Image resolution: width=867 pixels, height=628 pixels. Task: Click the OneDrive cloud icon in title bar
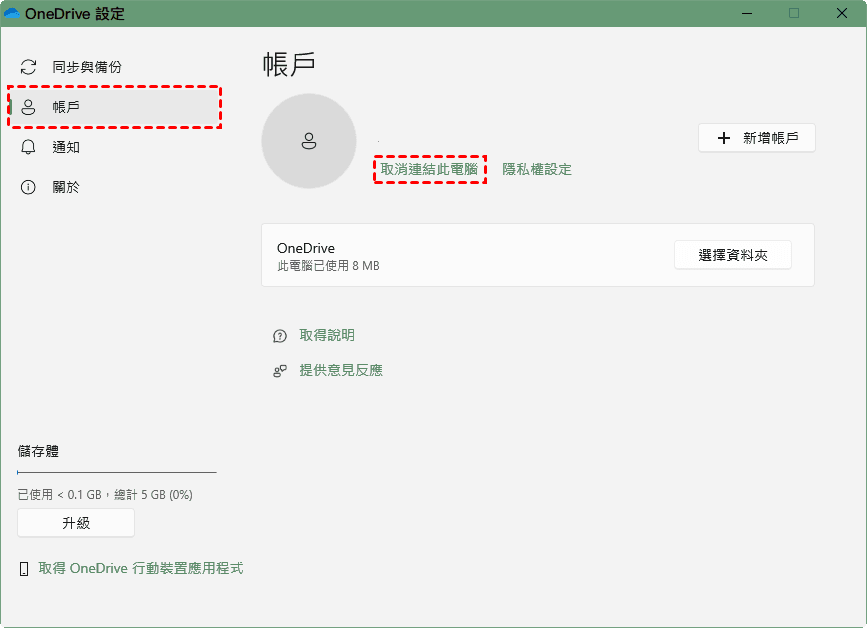coord(12,13)
